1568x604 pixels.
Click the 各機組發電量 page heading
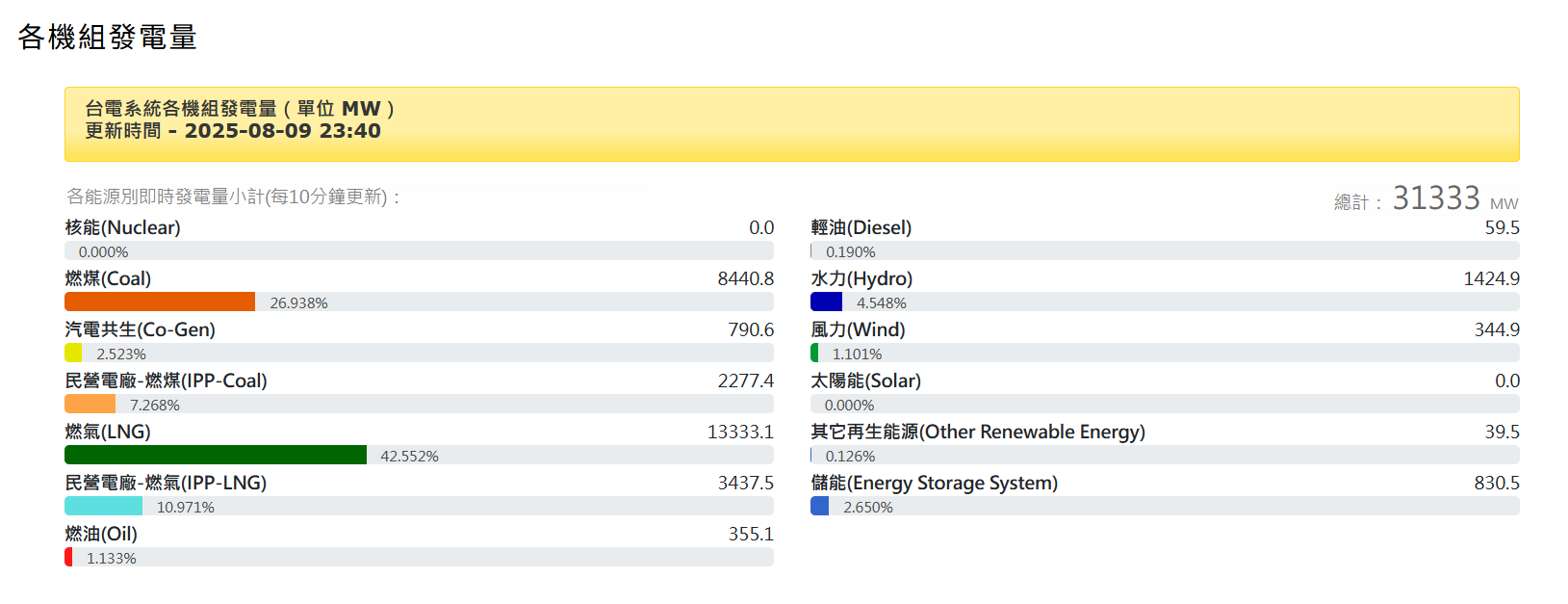click(107, 38)
